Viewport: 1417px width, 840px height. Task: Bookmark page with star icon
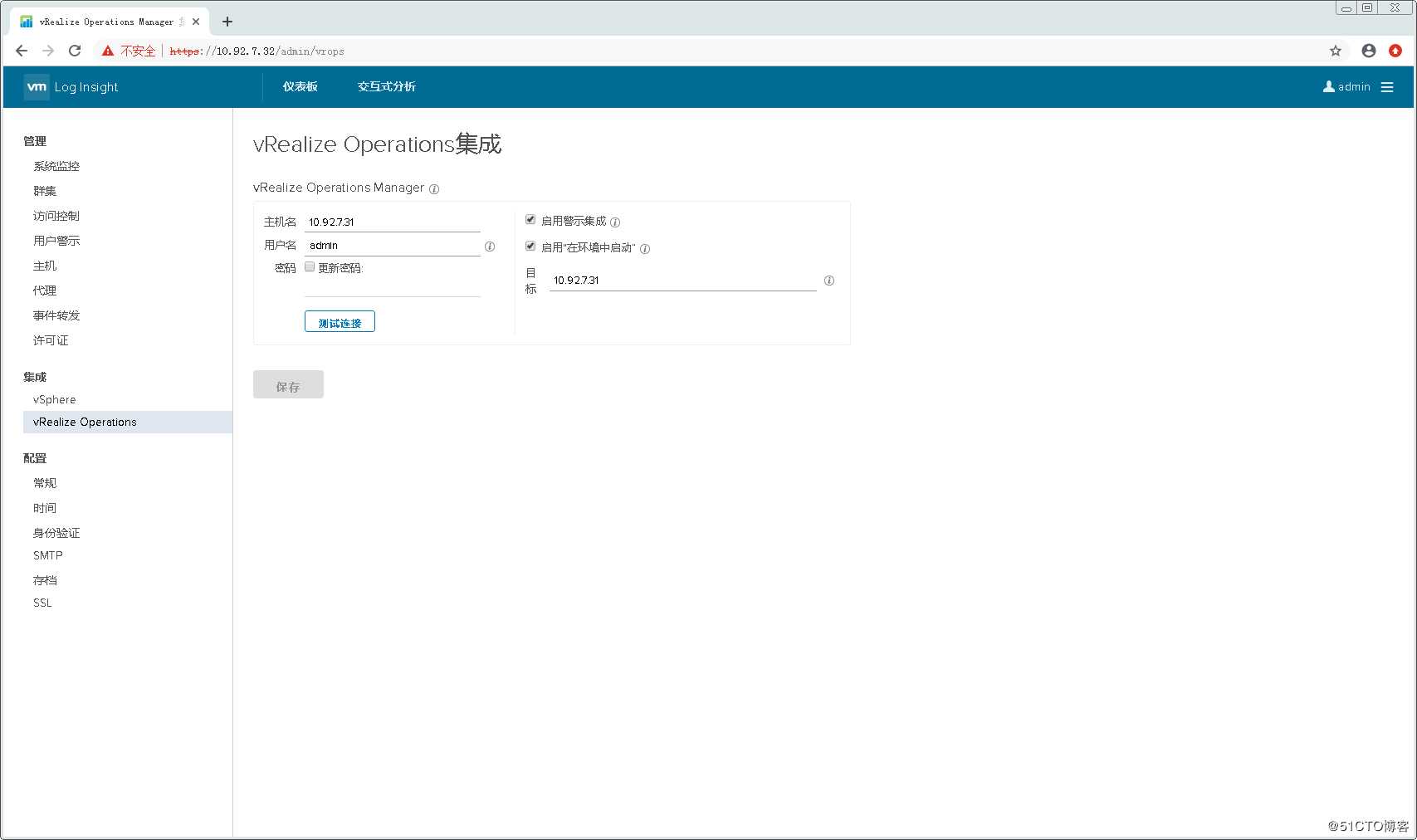[1336, 51]
